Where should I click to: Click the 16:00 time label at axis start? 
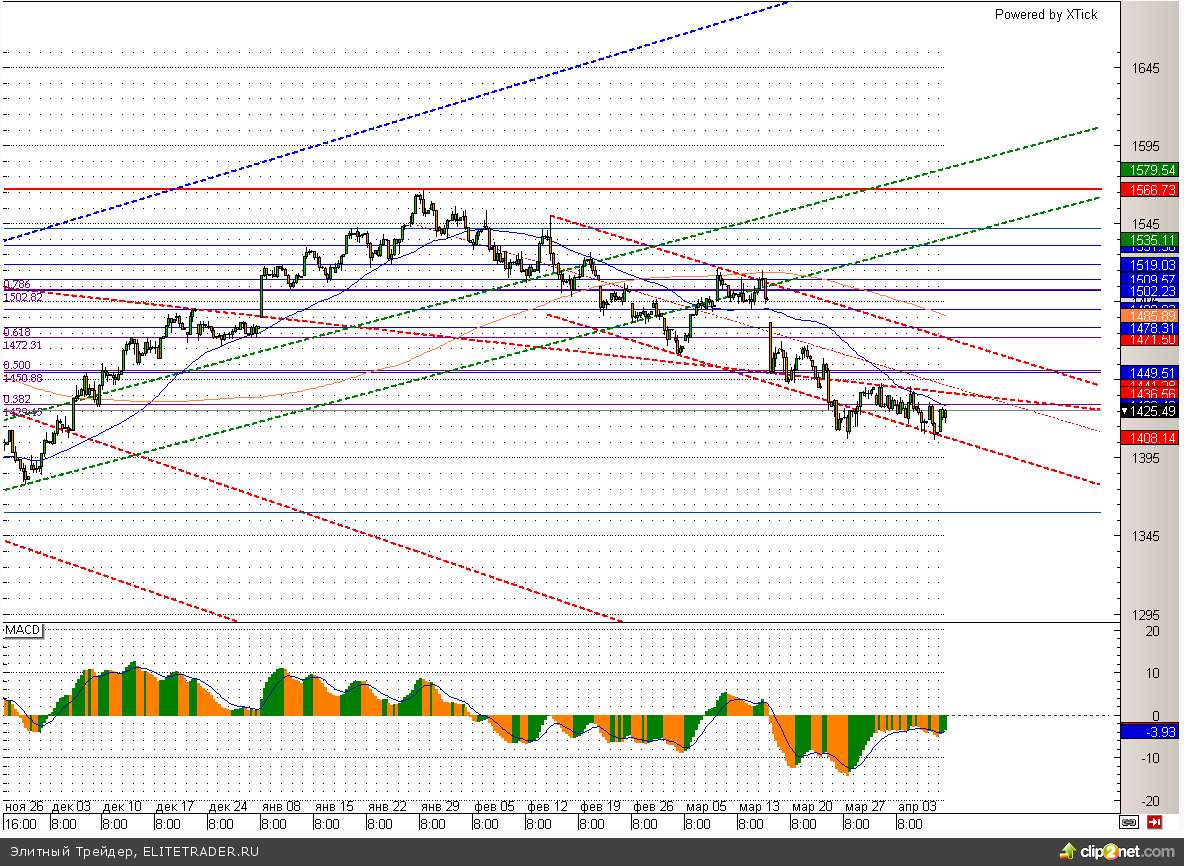click(x=21, y=824)
